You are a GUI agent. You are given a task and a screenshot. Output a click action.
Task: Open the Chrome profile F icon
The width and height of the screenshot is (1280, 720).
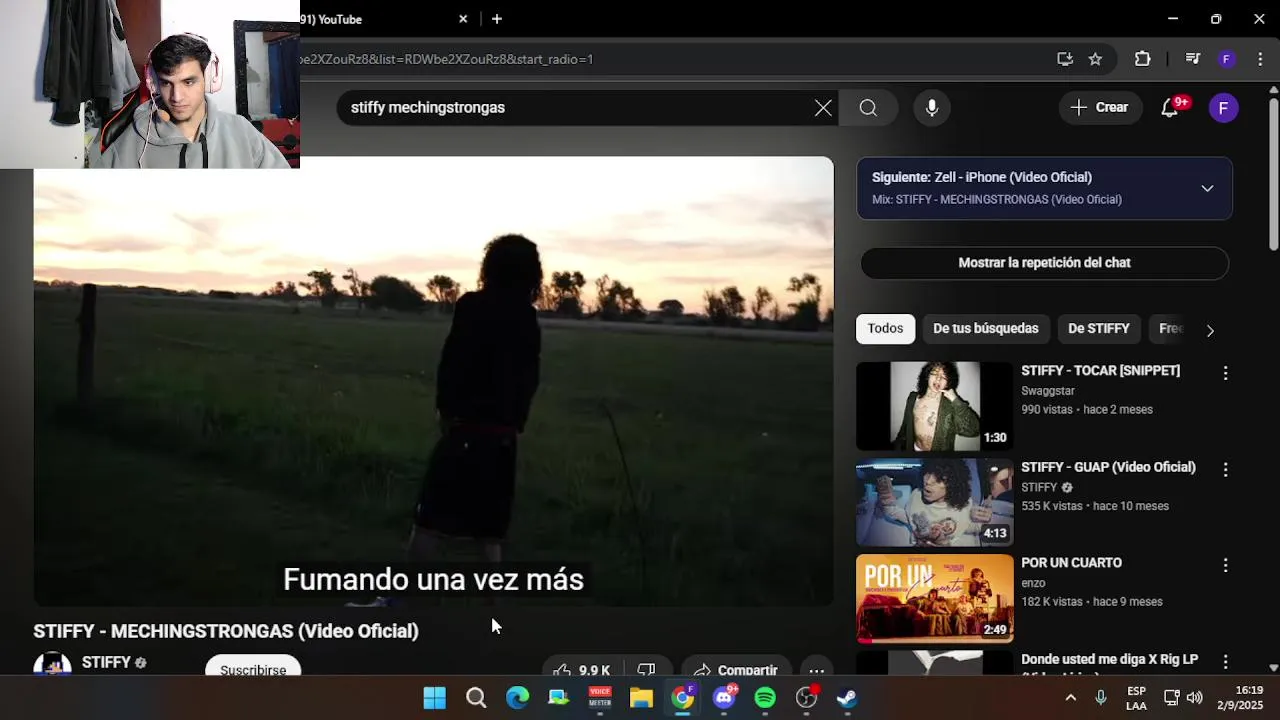pos(1226,59)
